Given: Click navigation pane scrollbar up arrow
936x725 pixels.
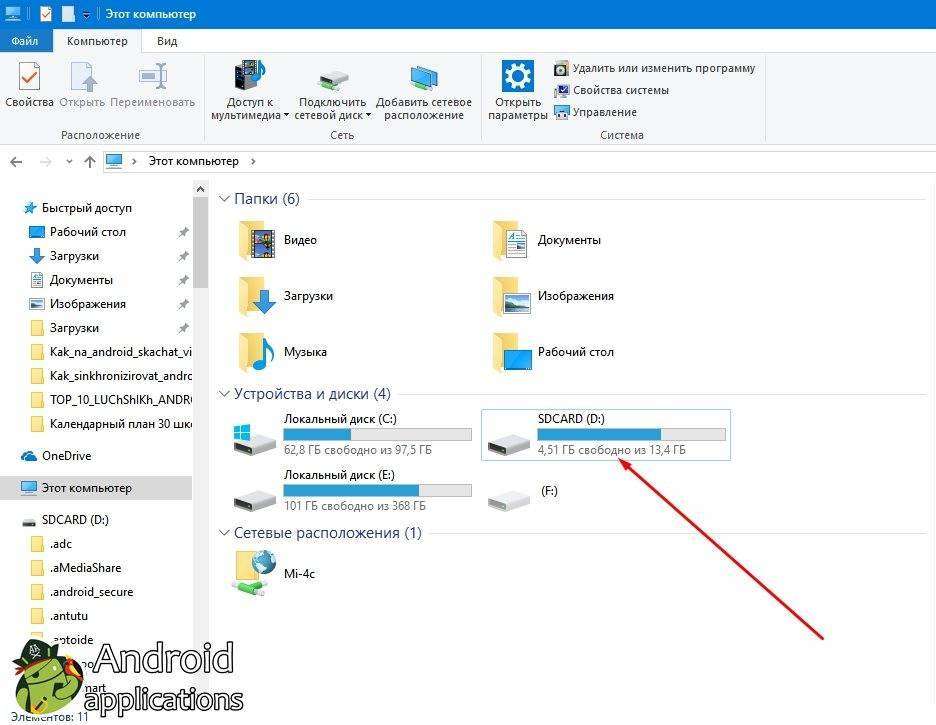Looking at the screenshot, I should click(x=201, y=189).
